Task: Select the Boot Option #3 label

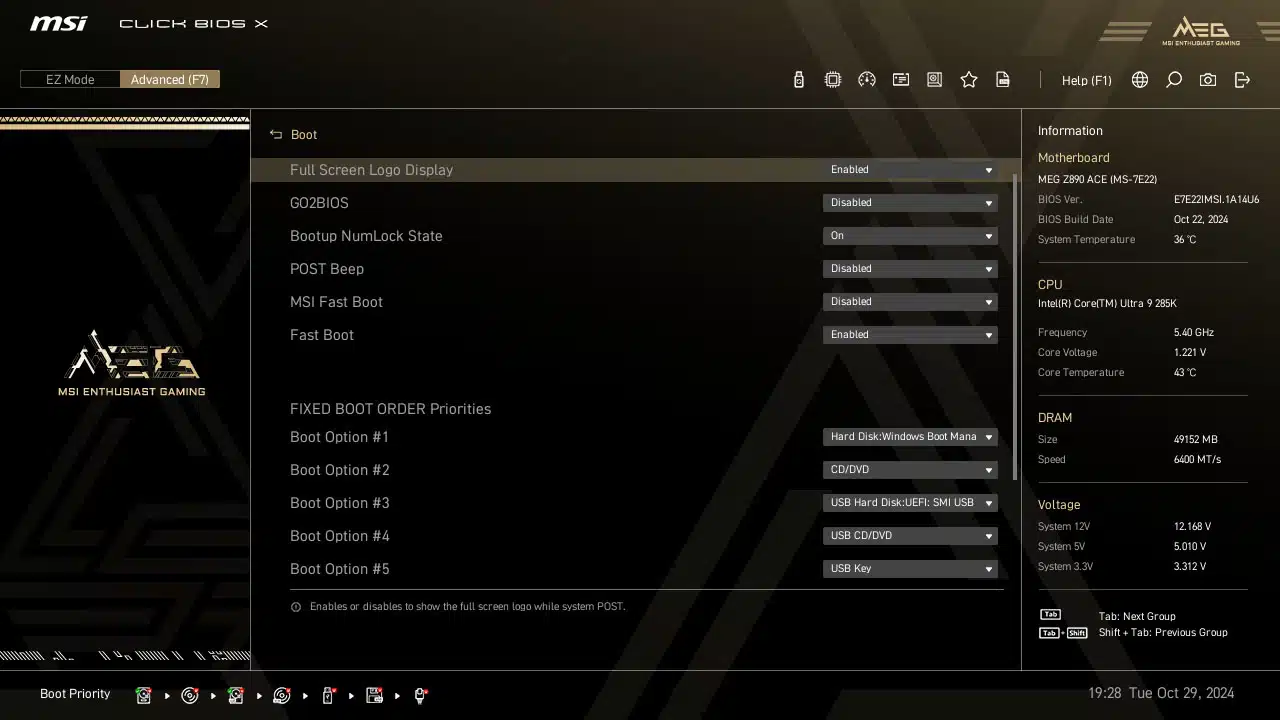Action: (x=339, y=503)
